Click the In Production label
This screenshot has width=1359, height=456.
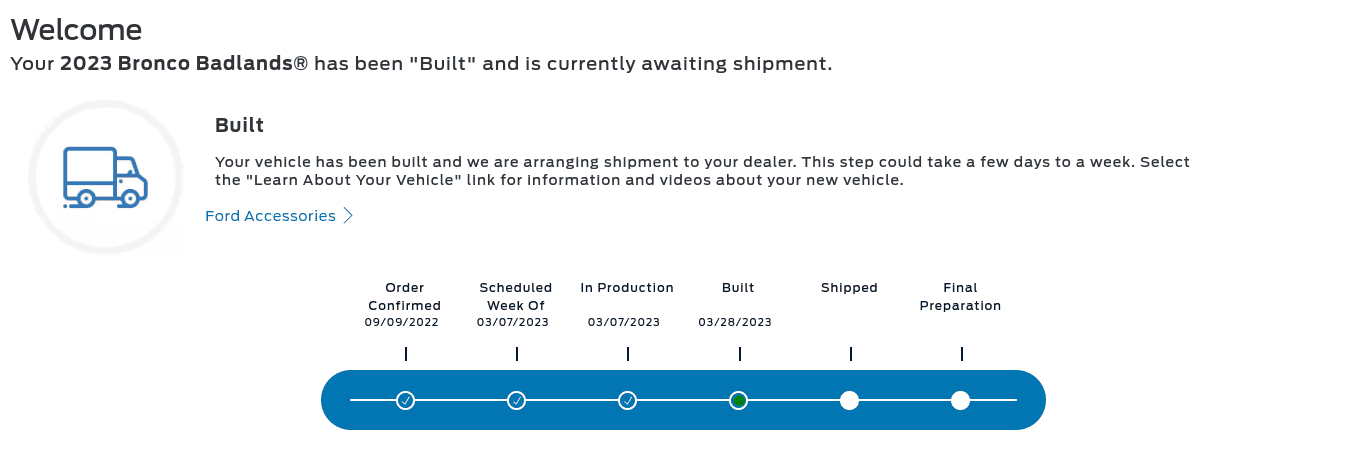627,288
